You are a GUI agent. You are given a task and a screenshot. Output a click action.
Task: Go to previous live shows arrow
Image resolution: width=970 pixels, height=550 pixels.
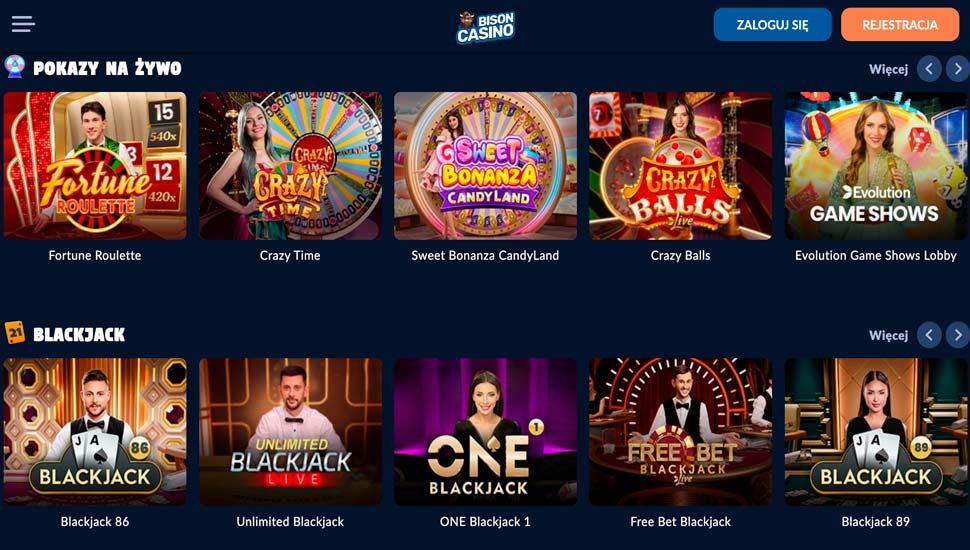coord(929,69)
